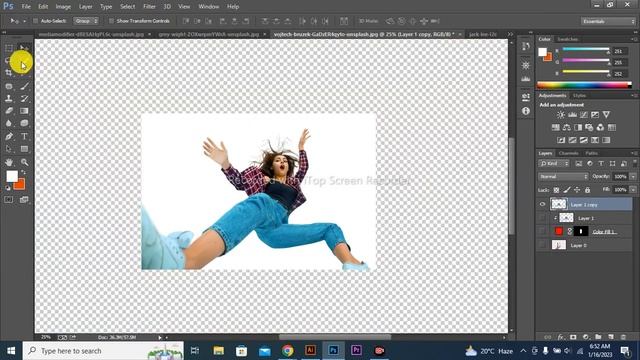Select the Brush tool
This screenshot has height=360, width=640.
pyautogui.click(x=24, y=86)
